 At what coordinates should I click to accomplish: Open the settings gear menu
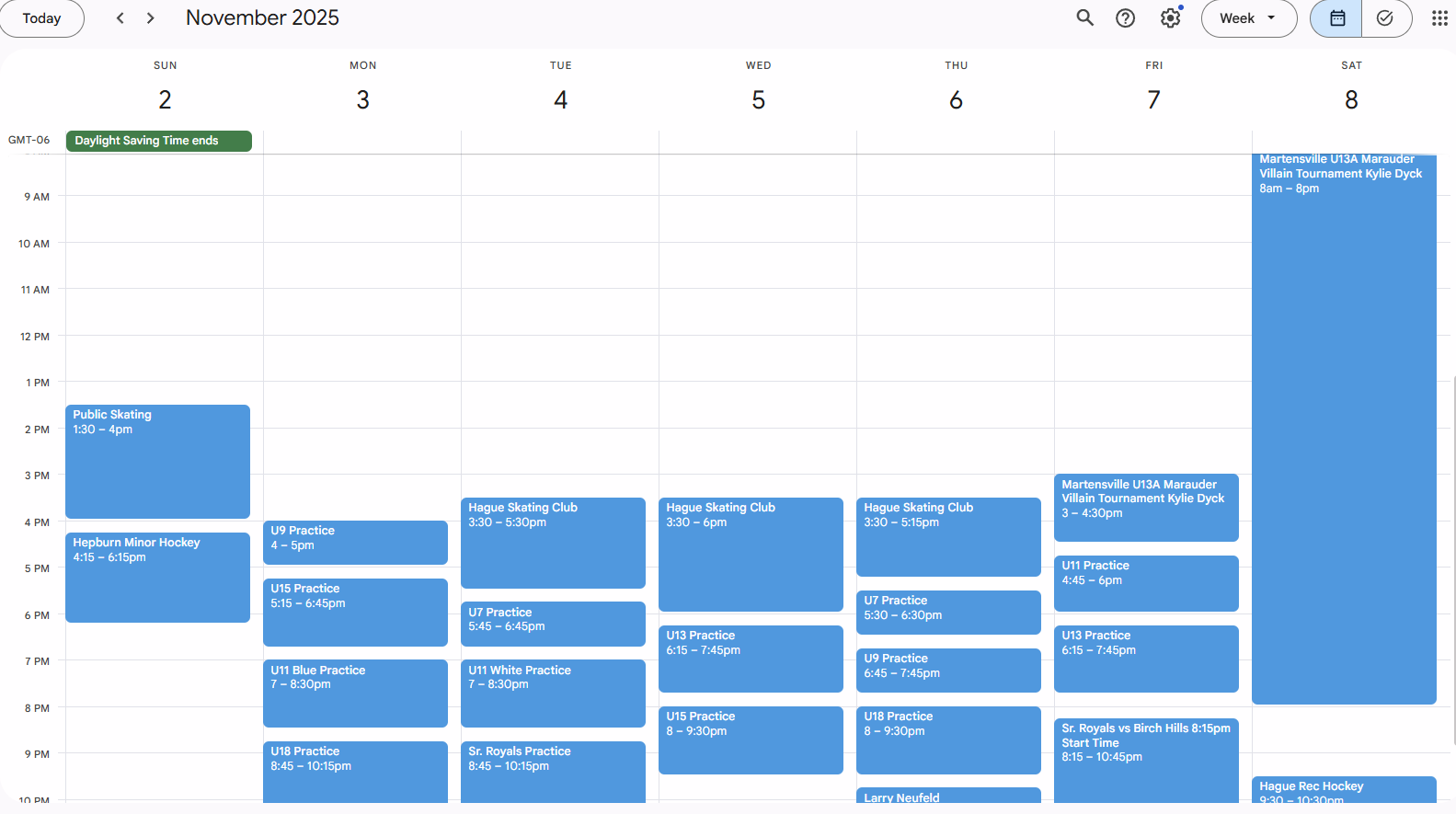(x=1170, y=18)
